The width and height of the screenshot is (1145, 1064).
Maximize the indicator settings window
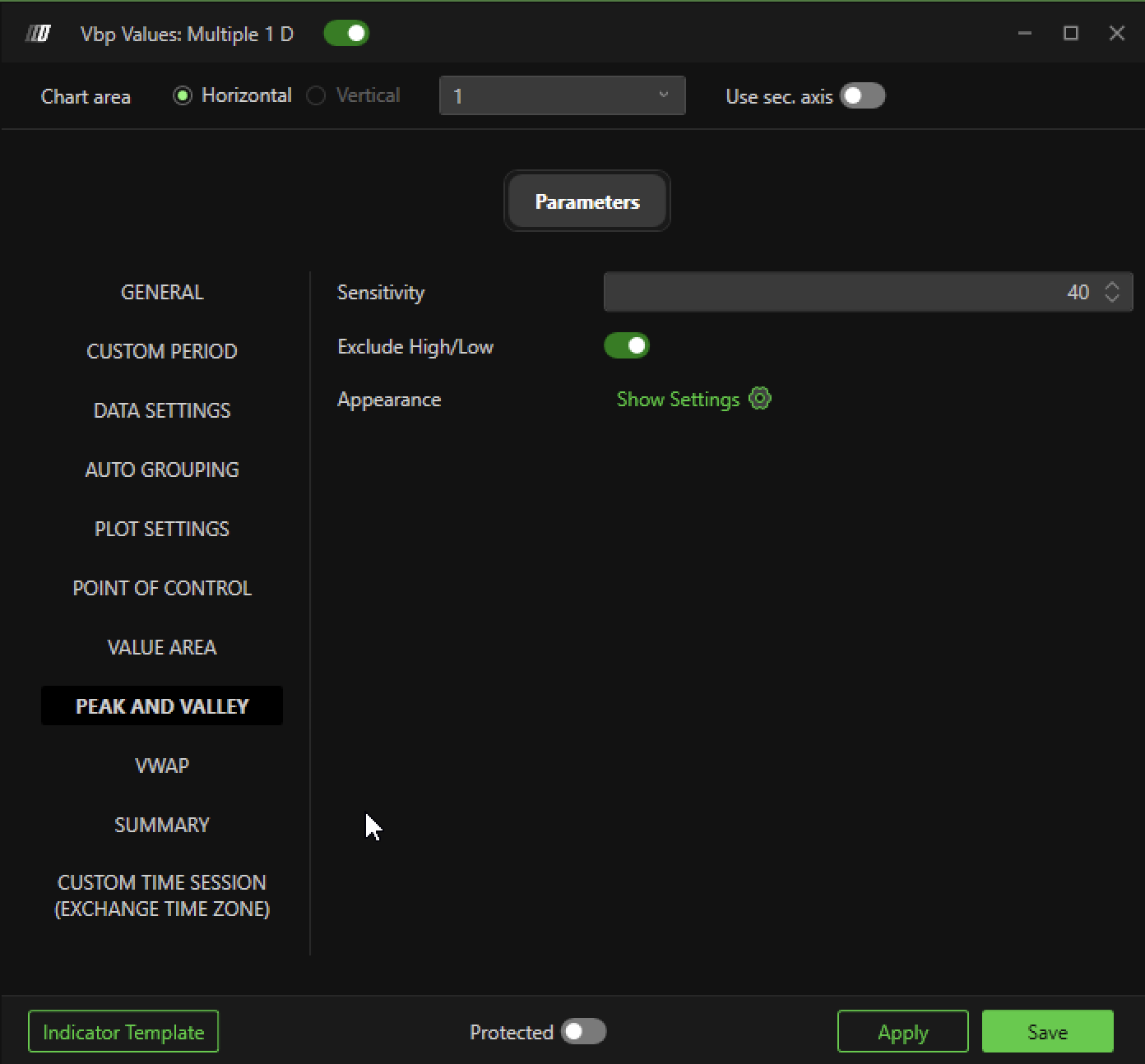tap(1070, 33)
